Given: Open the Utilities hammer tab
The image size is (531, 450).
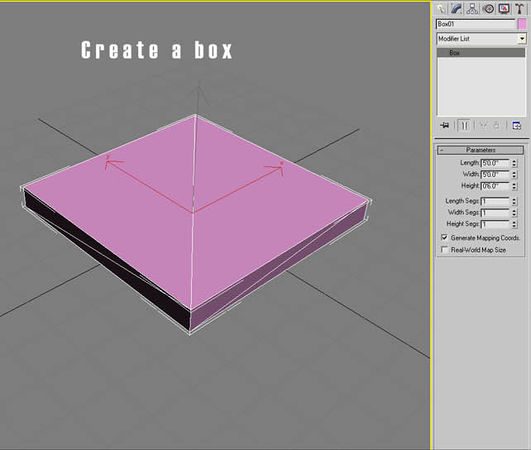Looking at the screenshot, I should point(519,8).
